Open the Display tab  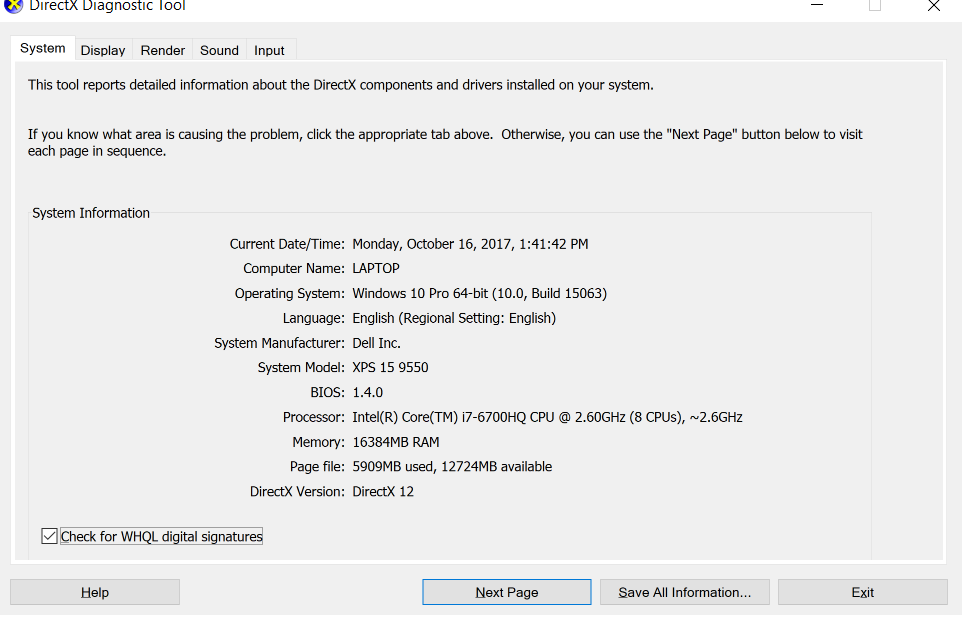(x=103, y=50)
